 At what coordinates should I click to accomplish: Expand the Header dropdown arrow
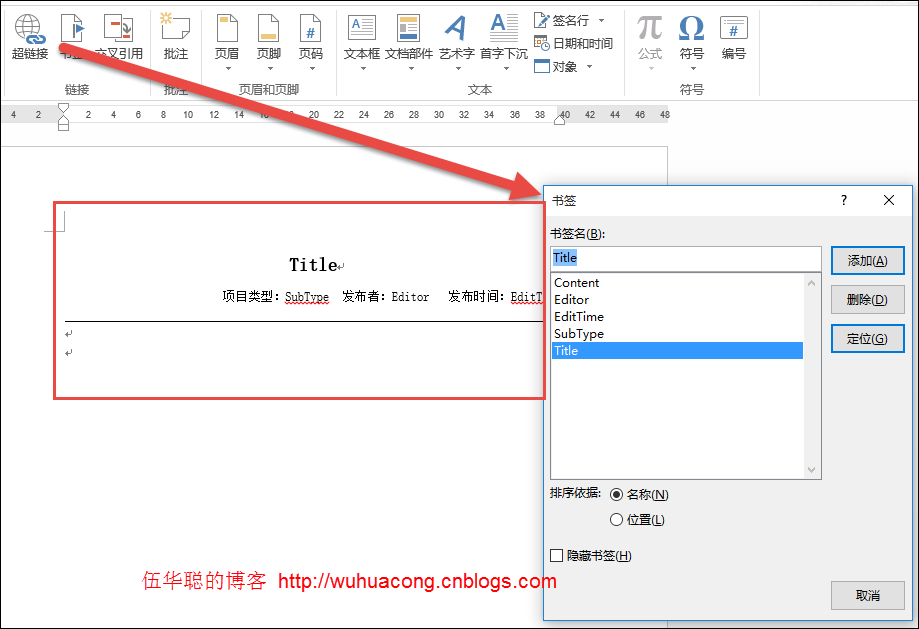click(x=228, y=69)
